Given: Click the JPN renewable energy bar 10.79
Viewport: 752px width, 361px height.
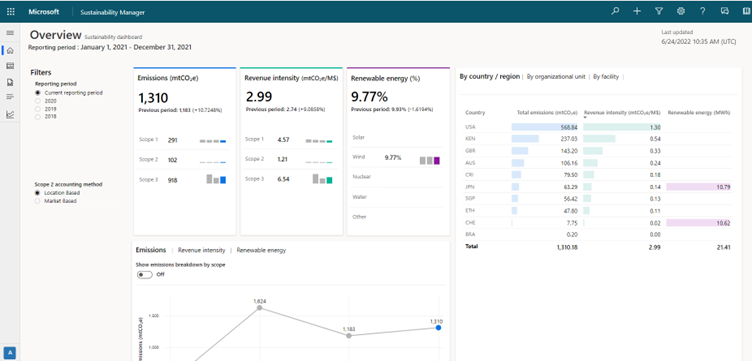Looking at the screenshot, I should (x=698, y=186).
